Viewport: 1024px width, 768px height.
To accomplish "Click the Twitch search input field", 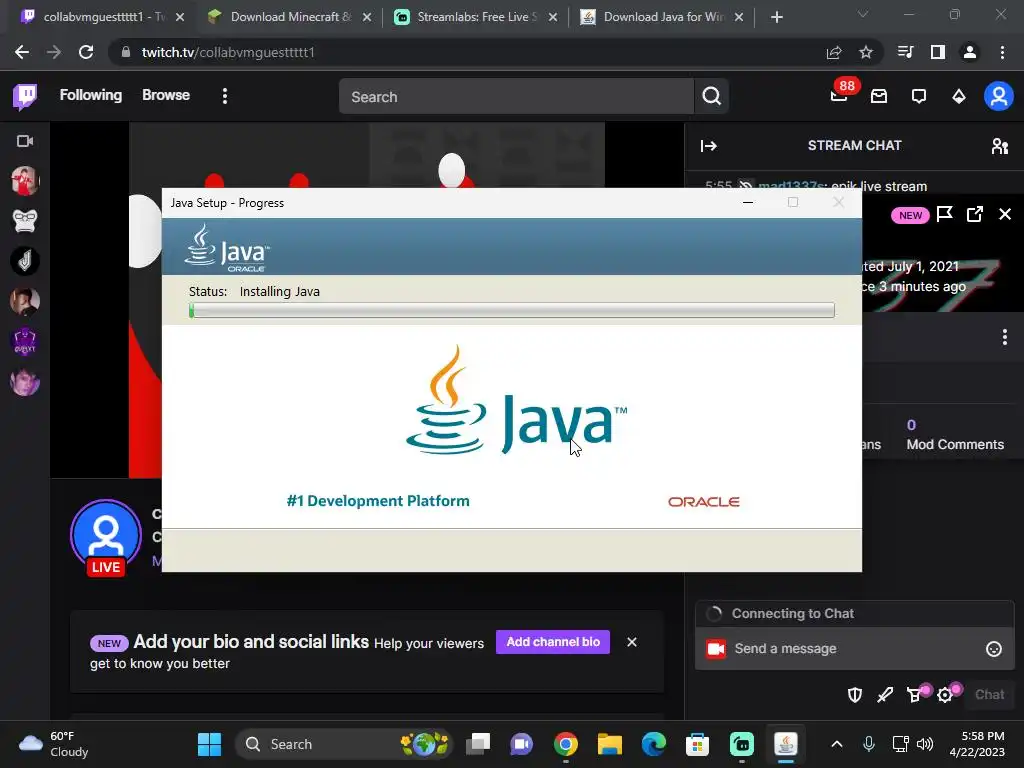I will pos(516,97).
